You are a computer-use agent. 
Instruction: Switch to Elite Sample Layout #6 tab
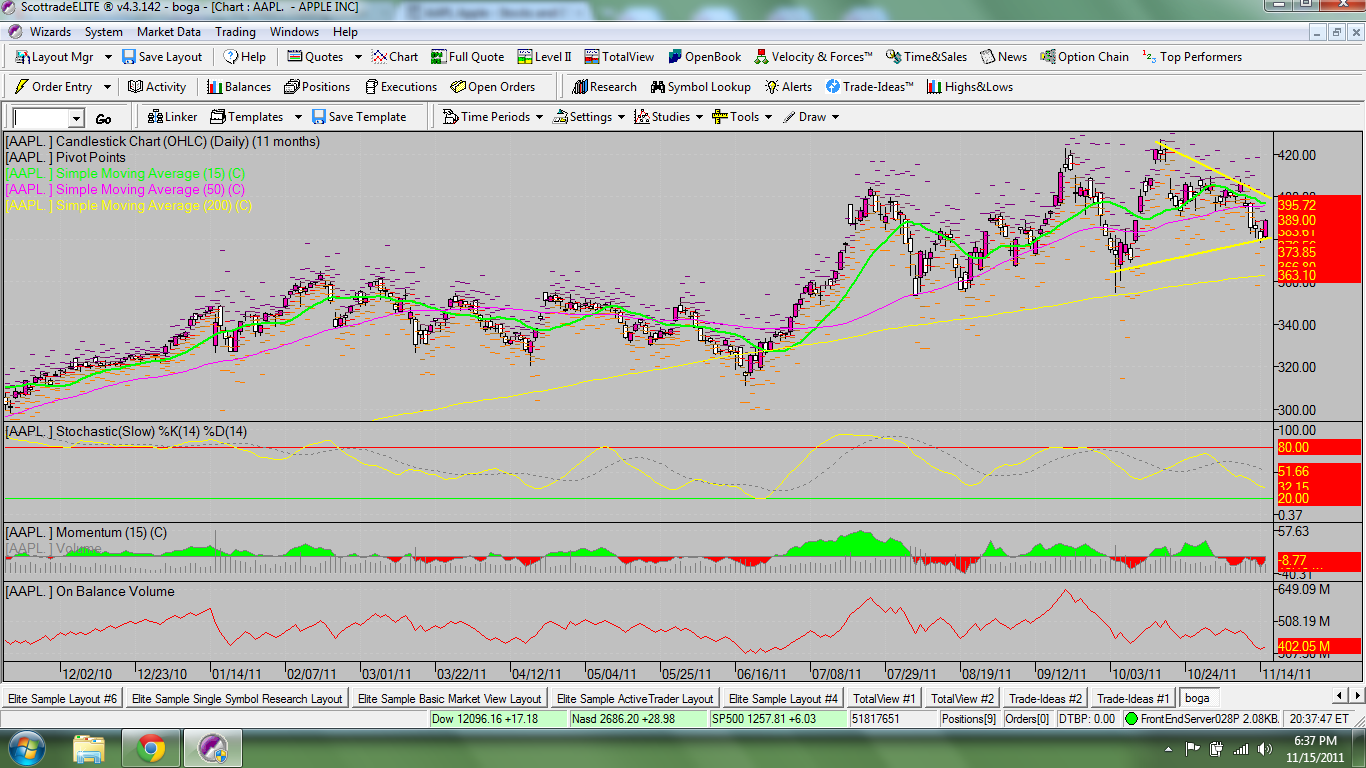[x=62, y=699]
